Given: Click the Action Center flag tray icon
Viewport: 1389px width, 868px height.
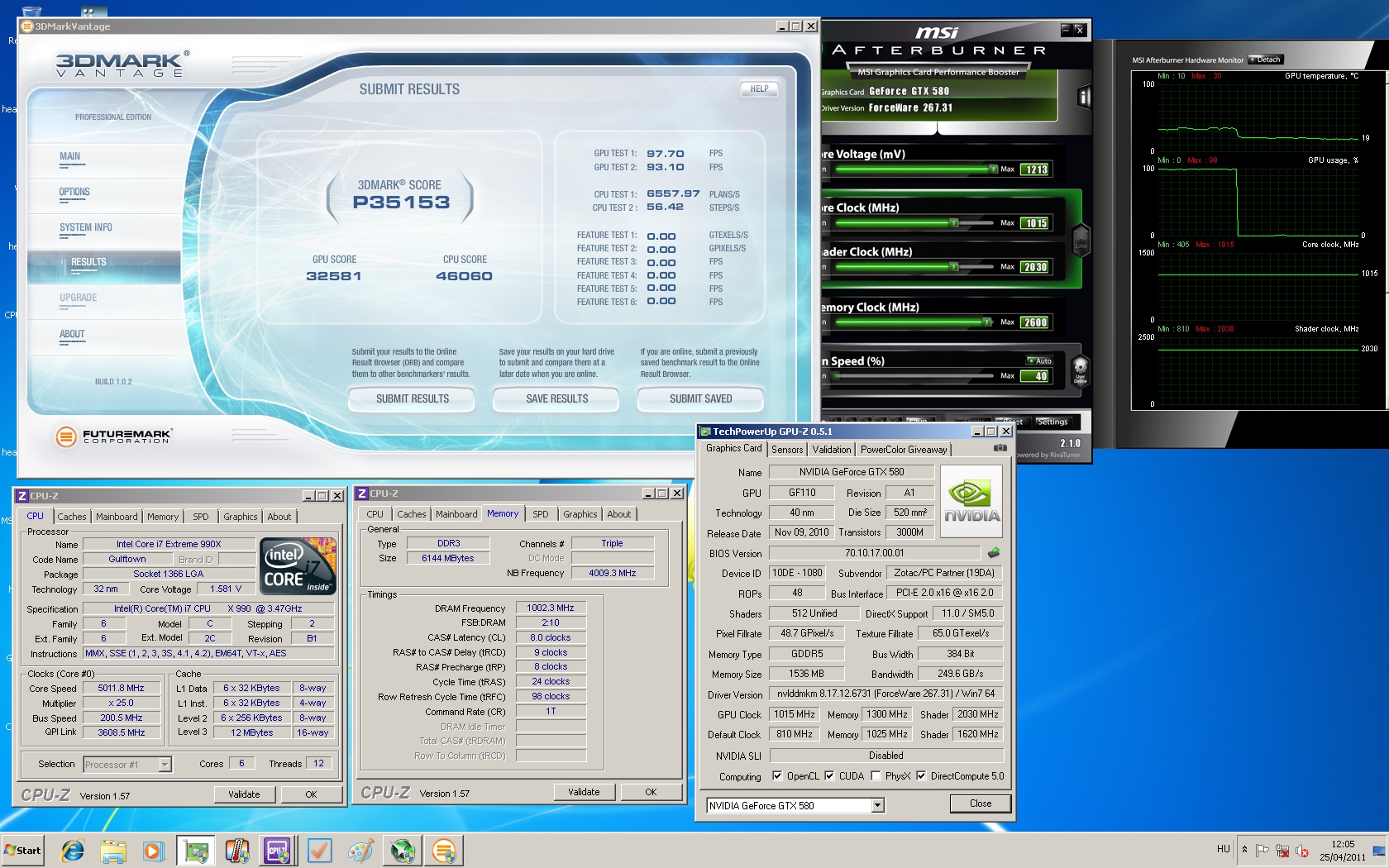Looking at the screenshot, I should click(x=1263, y=850).
